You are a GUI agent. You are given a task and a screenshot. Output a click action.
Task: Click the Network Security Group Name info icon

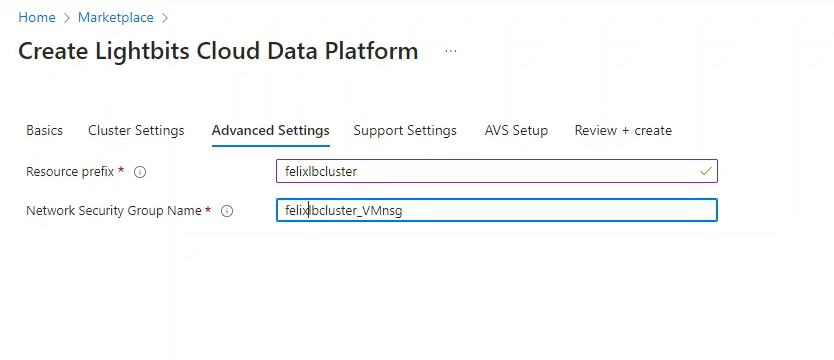pyautogui.click(x=227, y=211)
